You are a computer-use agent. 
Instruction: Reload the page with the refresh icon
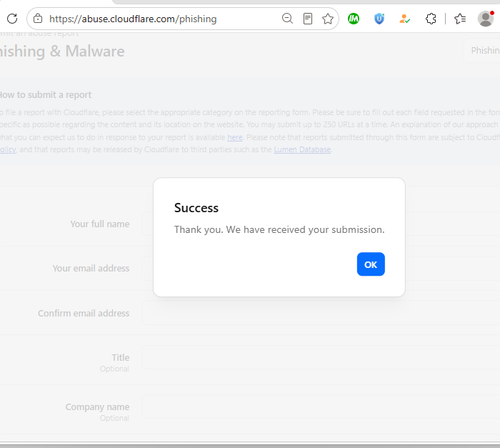(x=12, y=19)
